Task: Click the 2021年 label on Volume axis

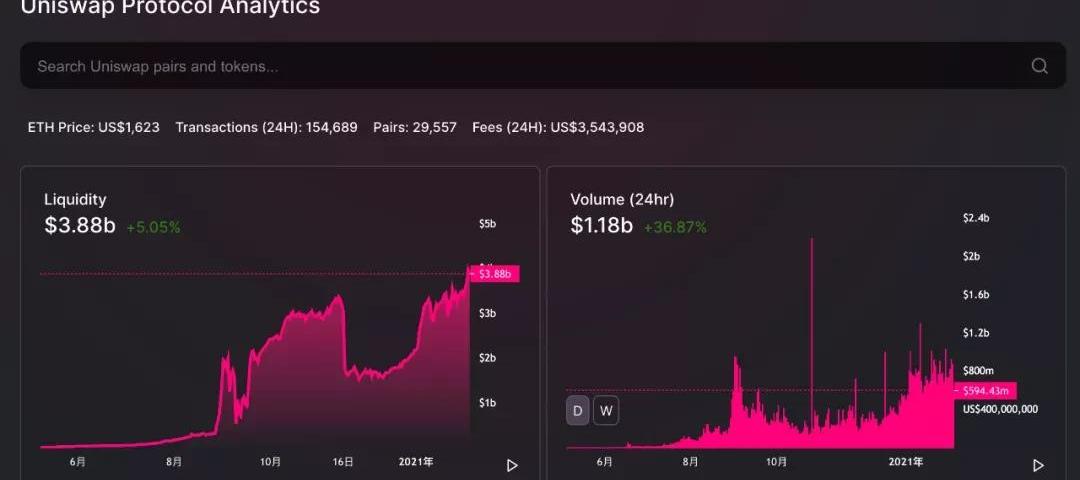Action: [905, 461]
